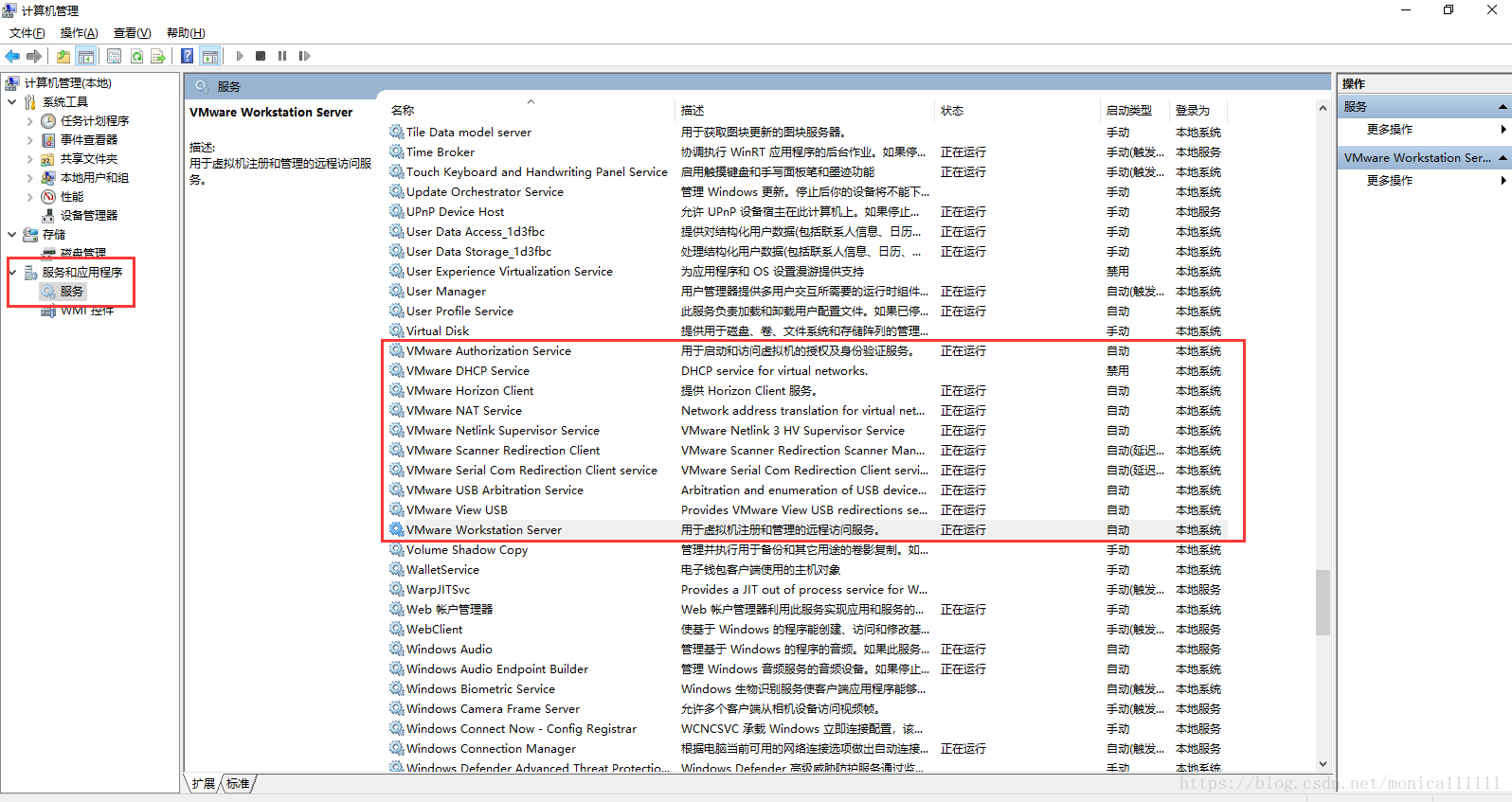This screenshot has width=1512, height=802.
Task: Open the 文件(F) menu
Action: coord(27,33)
